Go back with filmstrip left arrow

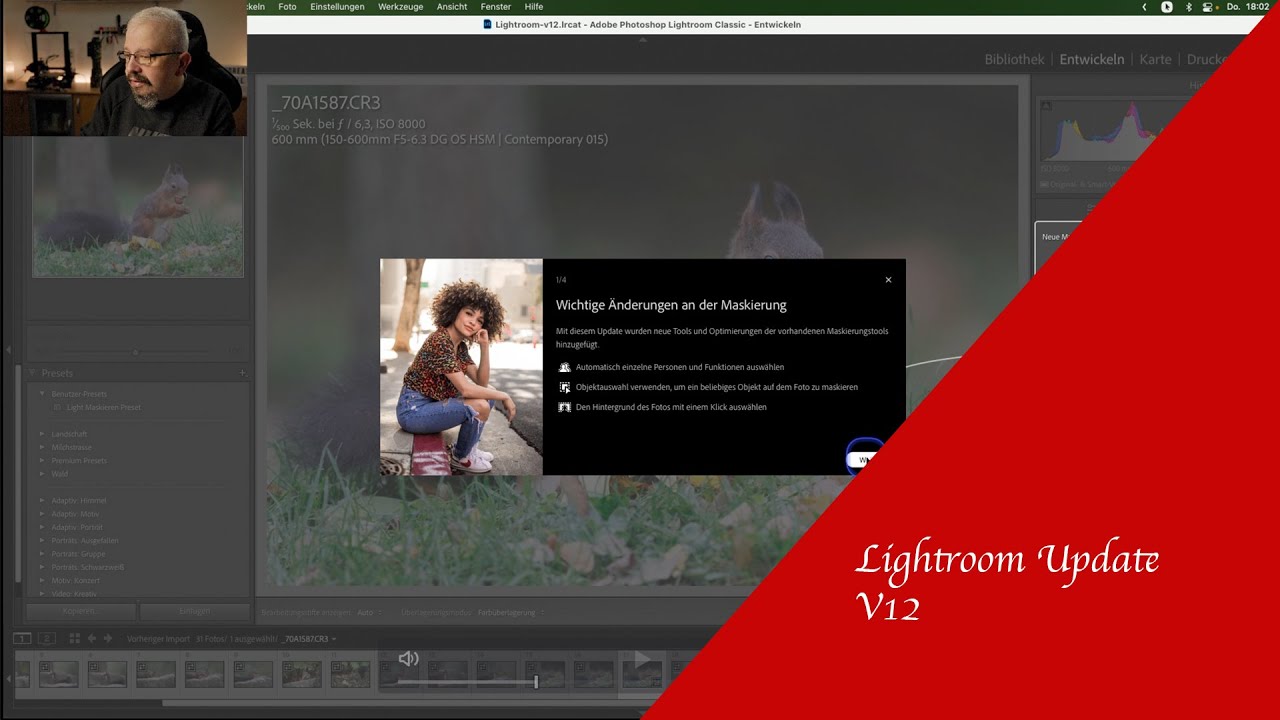[x=92, y=638]
